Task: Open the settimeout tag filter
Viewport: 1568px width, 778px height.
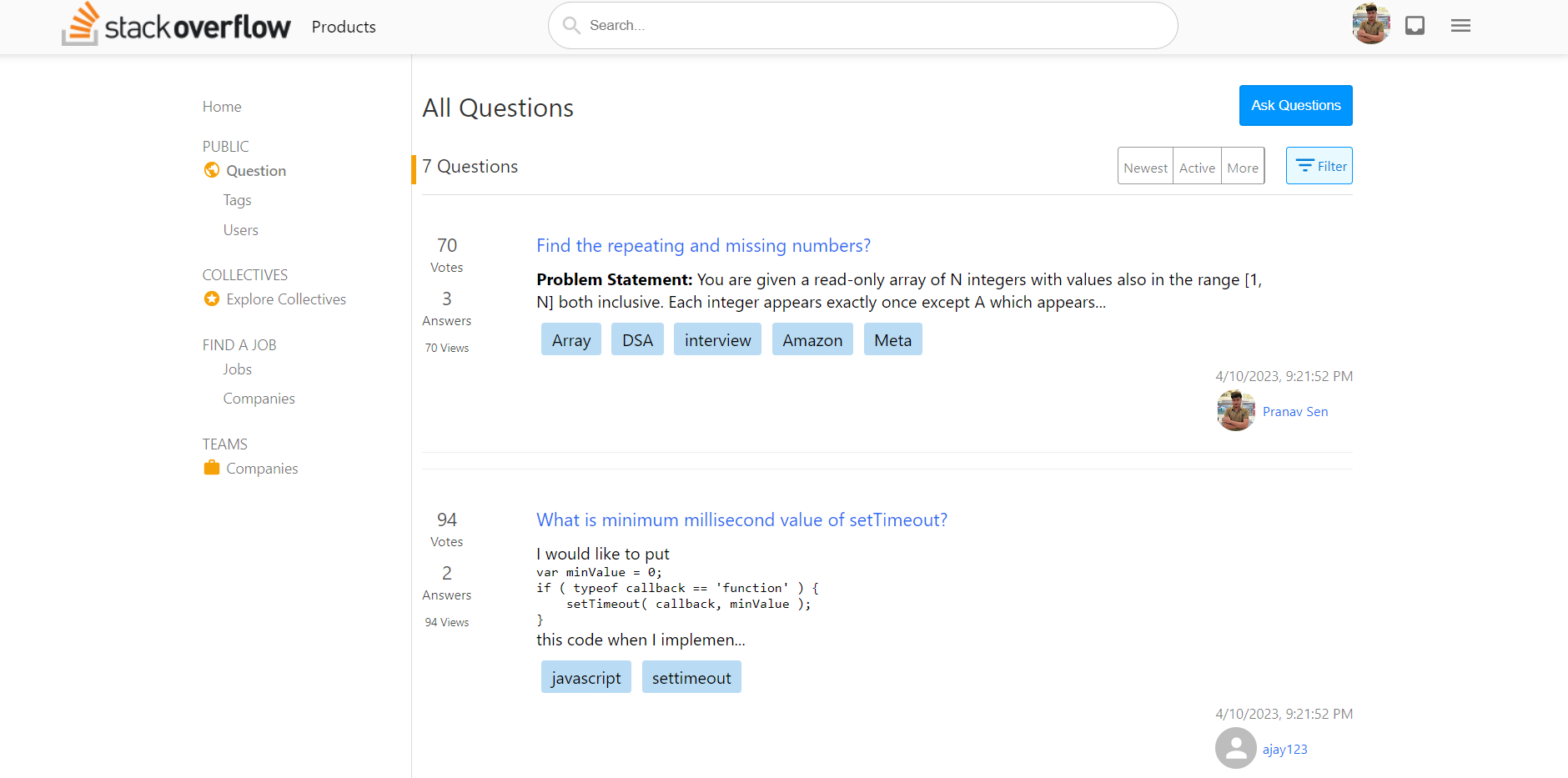Action: 691,676
